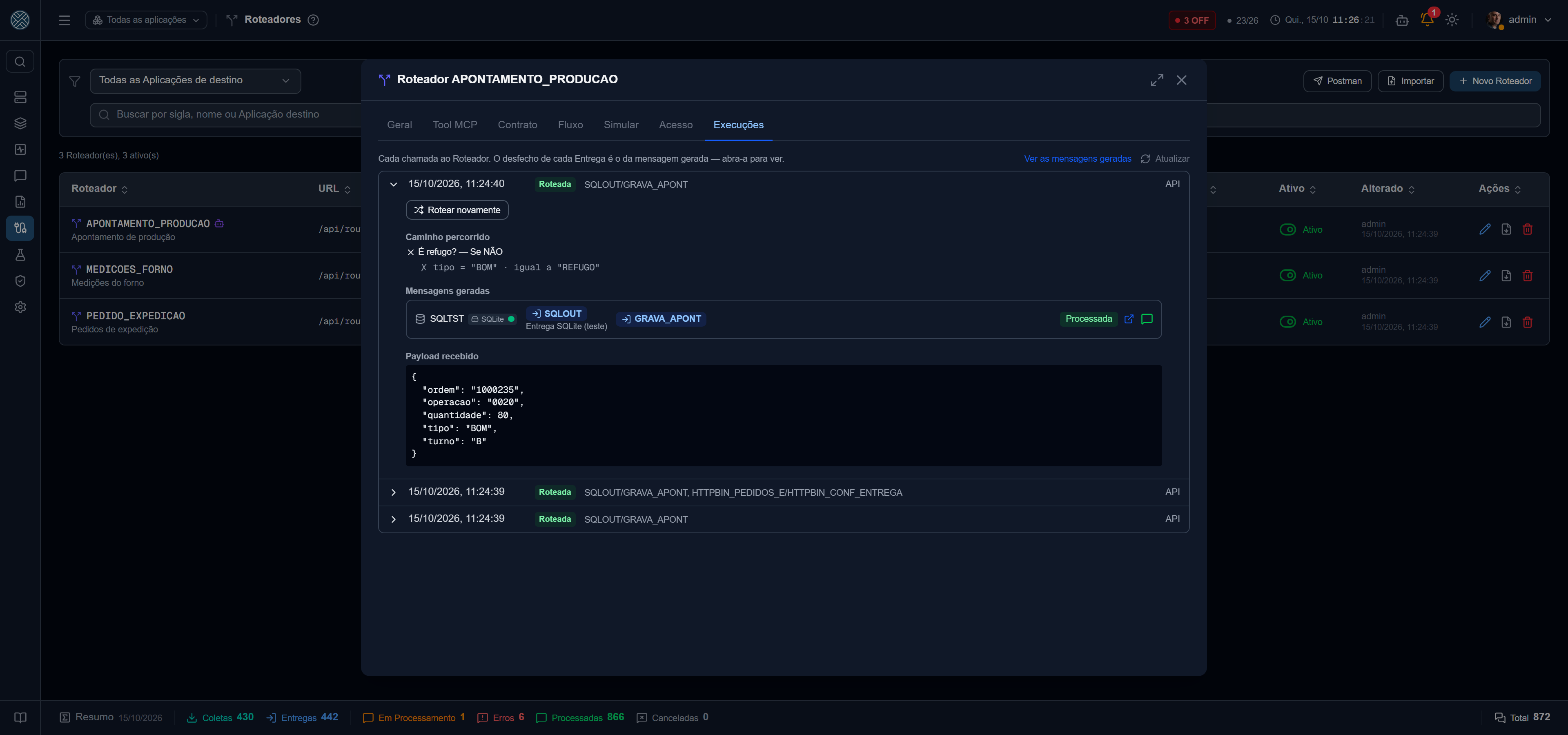Screen dimensions: 1568x735
Task: Open the messages chat icon in sidebar
Action: (20, 176)
